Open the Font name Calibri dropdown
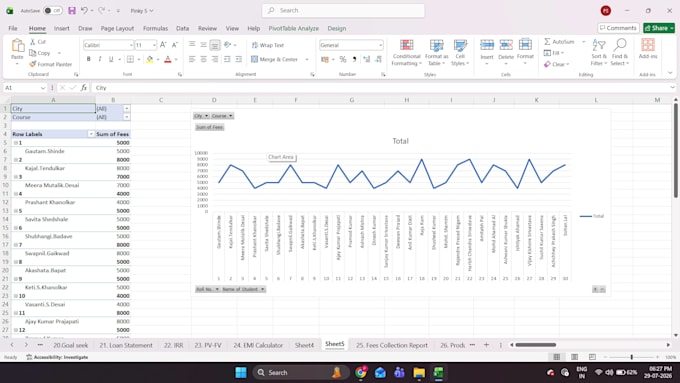The width and height of the screenshot is (680, 383). 131,45
